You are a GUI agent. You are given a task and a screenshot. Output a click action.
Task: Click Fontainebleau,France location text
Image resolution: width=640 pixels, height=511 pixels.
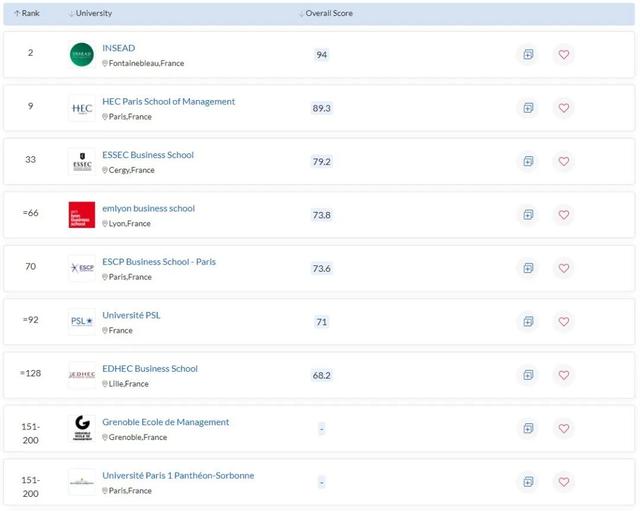click(x=146, y=63)
